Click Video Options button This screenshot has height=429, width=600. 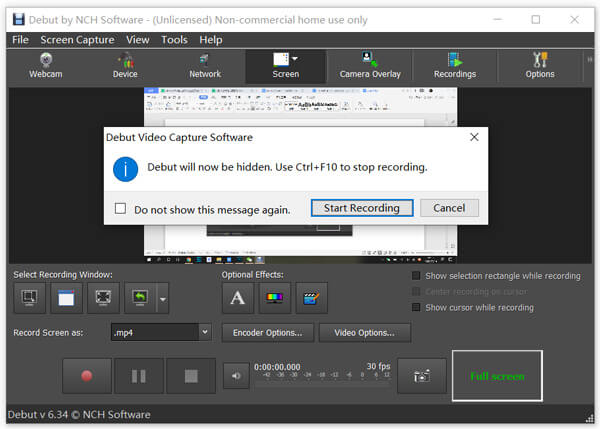(x=365, y=333)
